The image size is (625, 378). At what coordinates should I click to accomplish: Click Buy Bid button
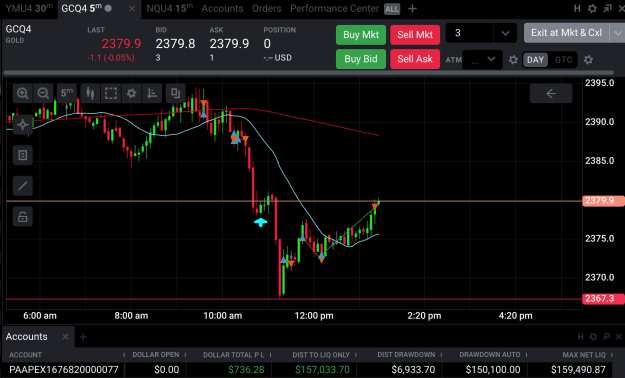361,59
